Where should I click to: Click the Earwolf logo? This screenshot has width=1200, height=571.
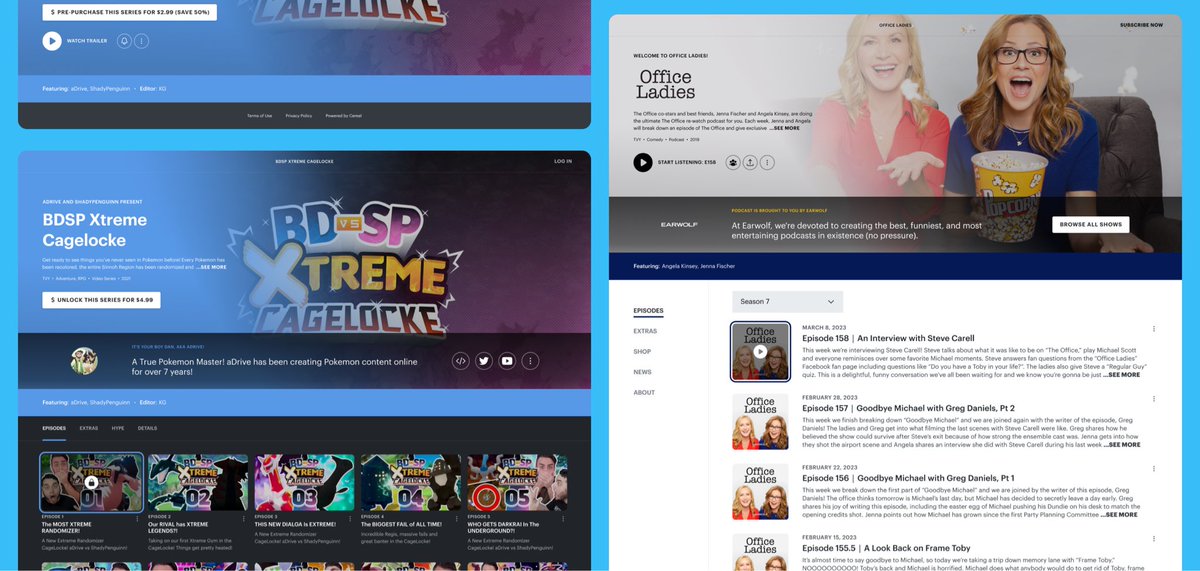pyautogui.click(x=678, y=225)
